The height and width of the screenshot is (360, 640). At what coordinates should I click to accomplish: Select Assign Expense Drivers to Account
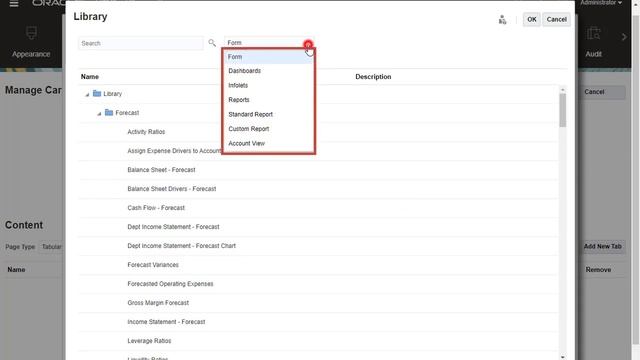click(x=174, y=151)
